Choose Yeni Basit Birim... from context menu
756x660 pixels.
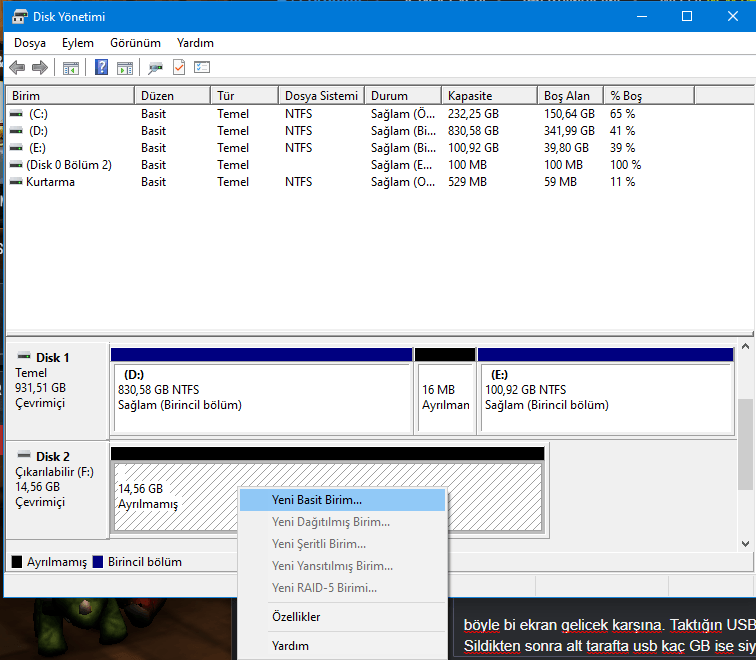[x=342, y=500]
